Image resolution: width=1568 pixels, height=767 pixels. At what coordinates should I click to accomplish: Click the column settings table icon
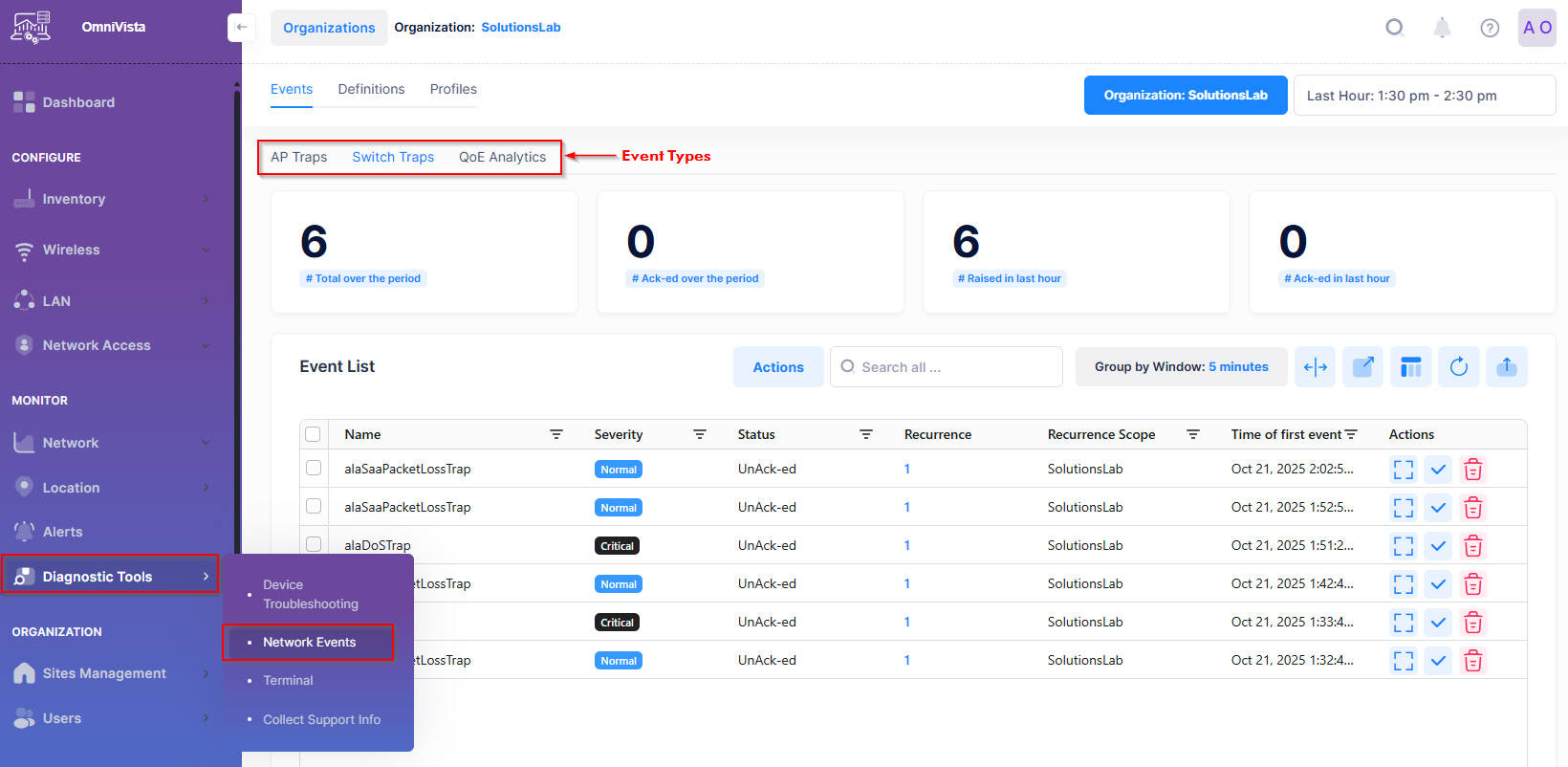pos(1410,367)
